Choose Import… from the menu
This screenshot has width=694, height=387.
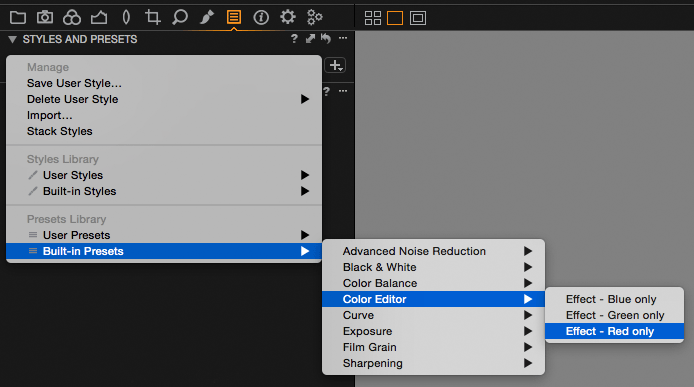pyautogui.click(x=164, y=115)
